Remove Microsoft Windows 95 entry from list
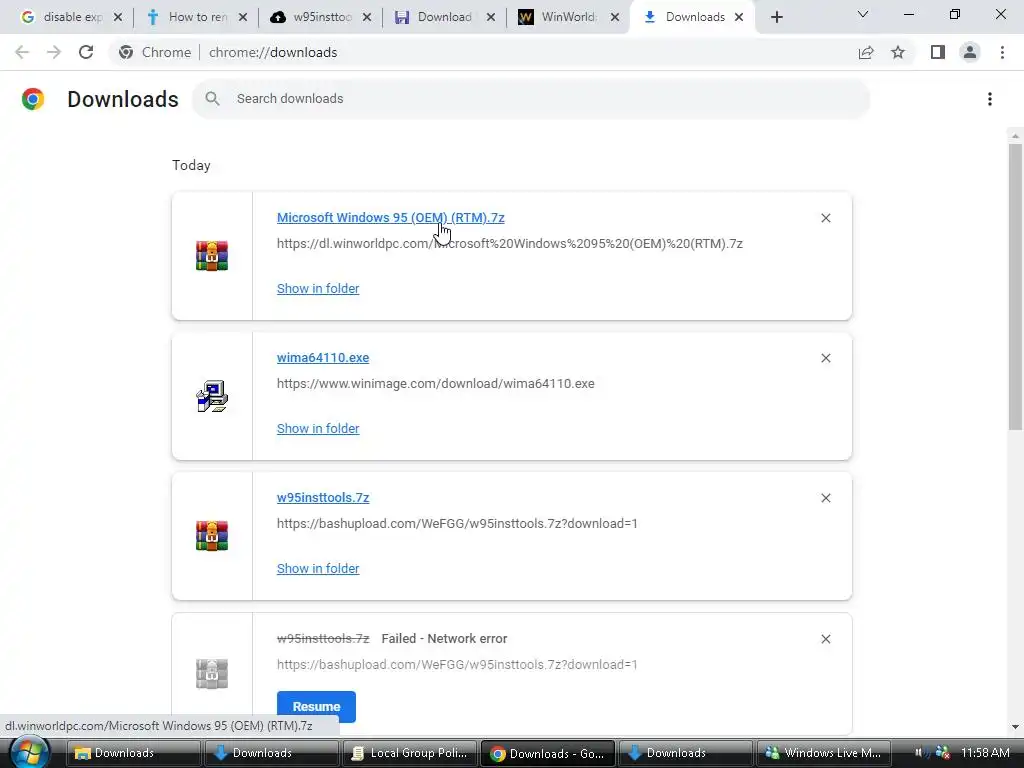The image size is (1024, 768). (x=825, y=218)
